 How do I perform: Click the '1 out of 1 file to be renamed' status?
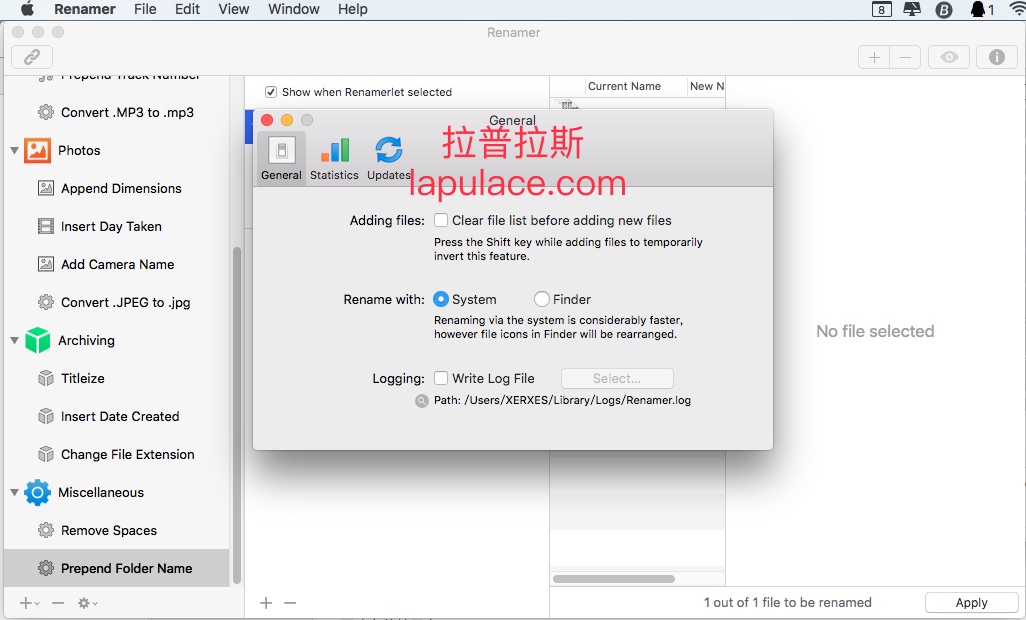788,602
